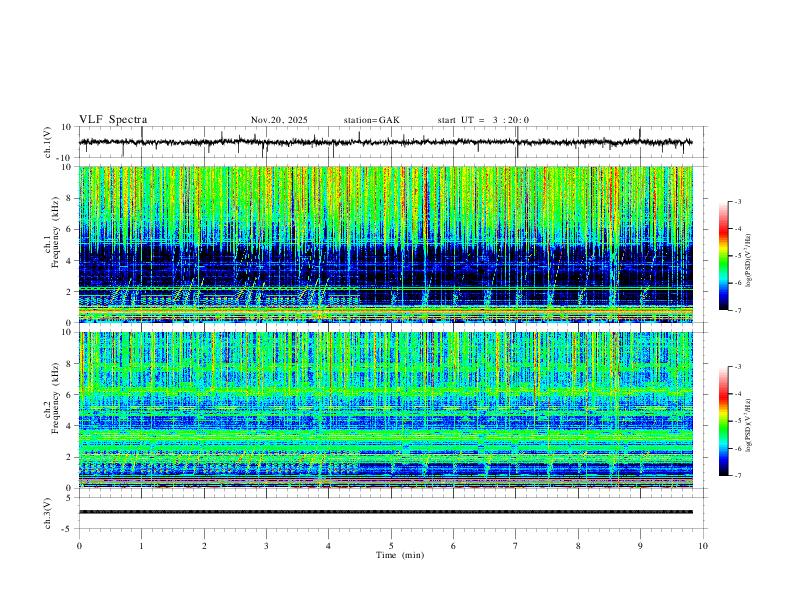Select the ch.1 "Frequency (kHz)" axis label

(56, 232)
